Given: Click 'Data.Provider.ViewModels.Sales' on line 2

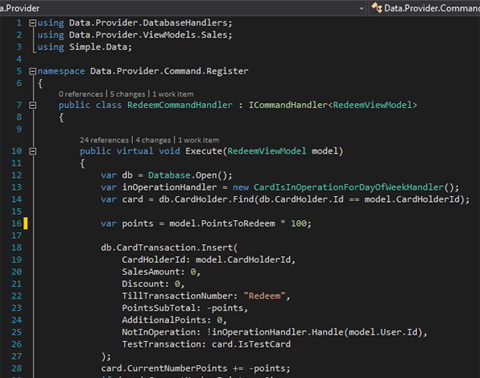Looking at the screenshot, I should coord(148,35).
